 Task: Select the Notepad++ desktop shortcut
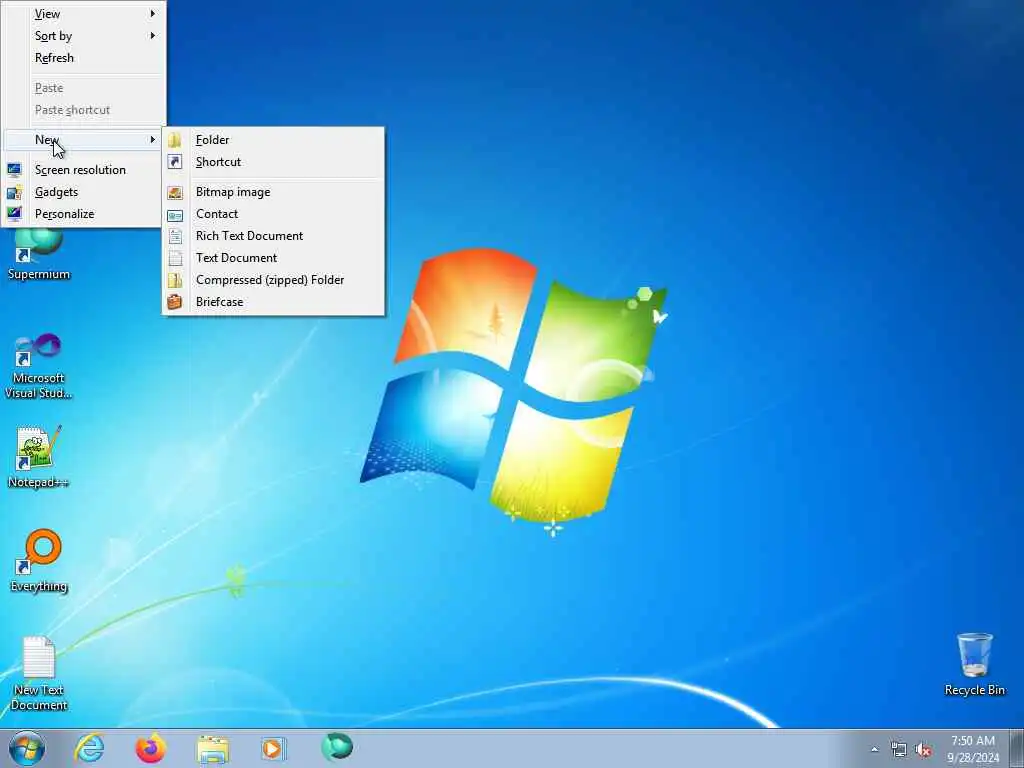tap(39, 456)
